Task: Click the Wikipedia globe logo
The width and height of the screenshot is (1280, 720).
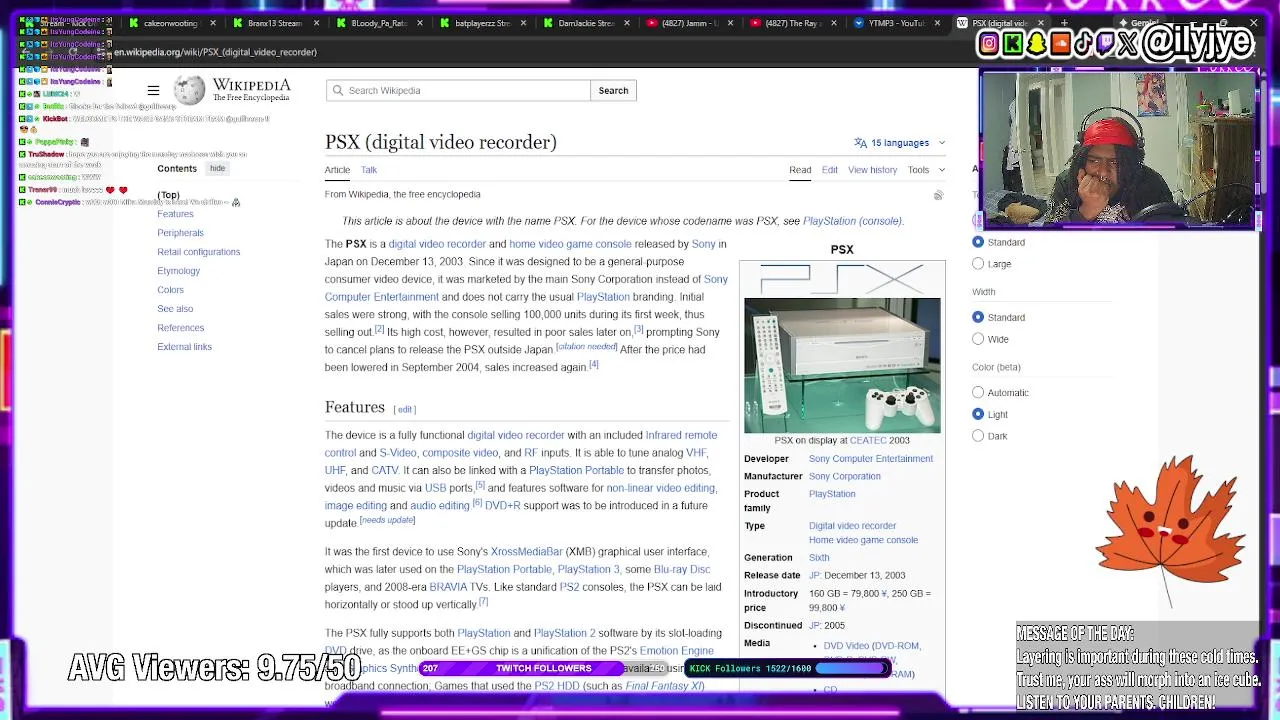Action: 189,91
